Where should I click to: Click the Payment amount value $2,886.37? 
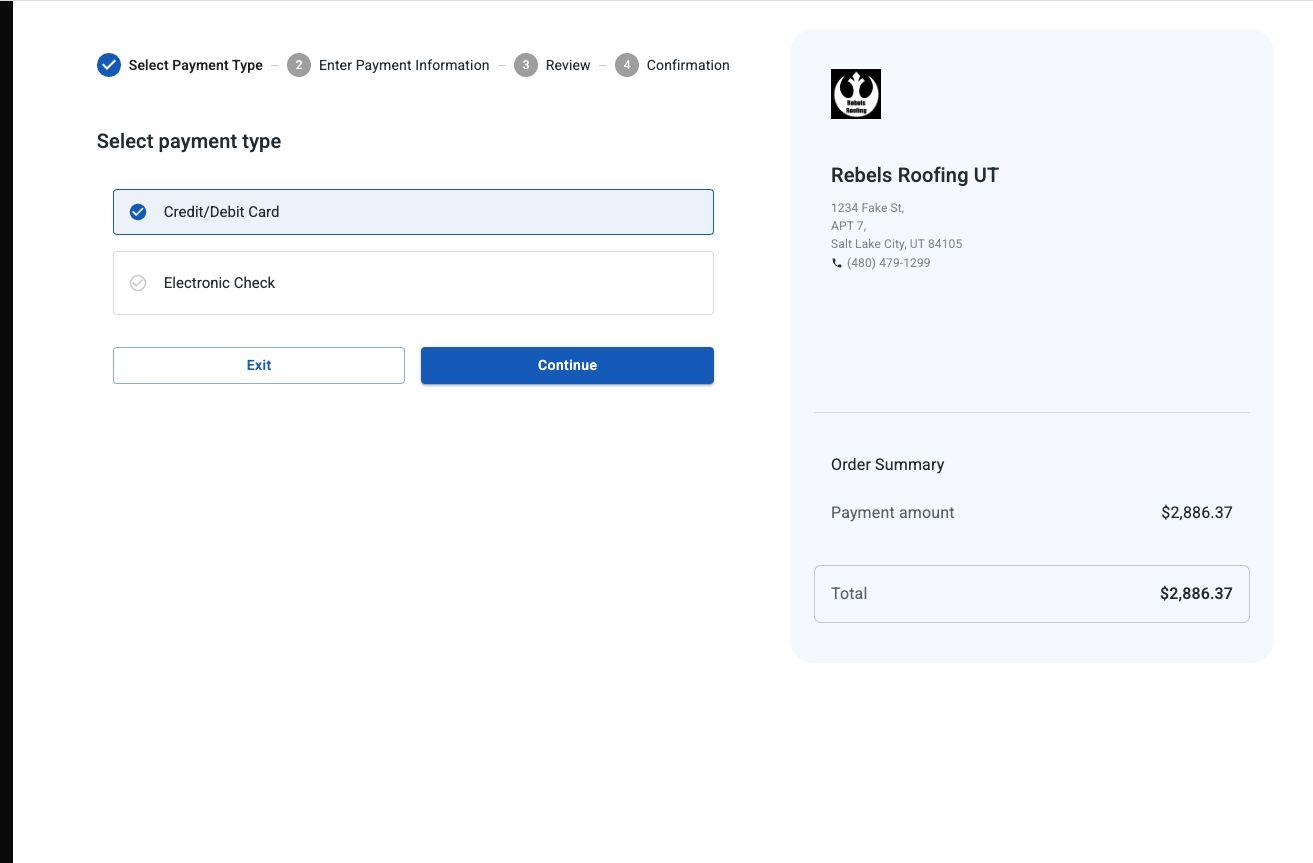(x=1196, y=513)
